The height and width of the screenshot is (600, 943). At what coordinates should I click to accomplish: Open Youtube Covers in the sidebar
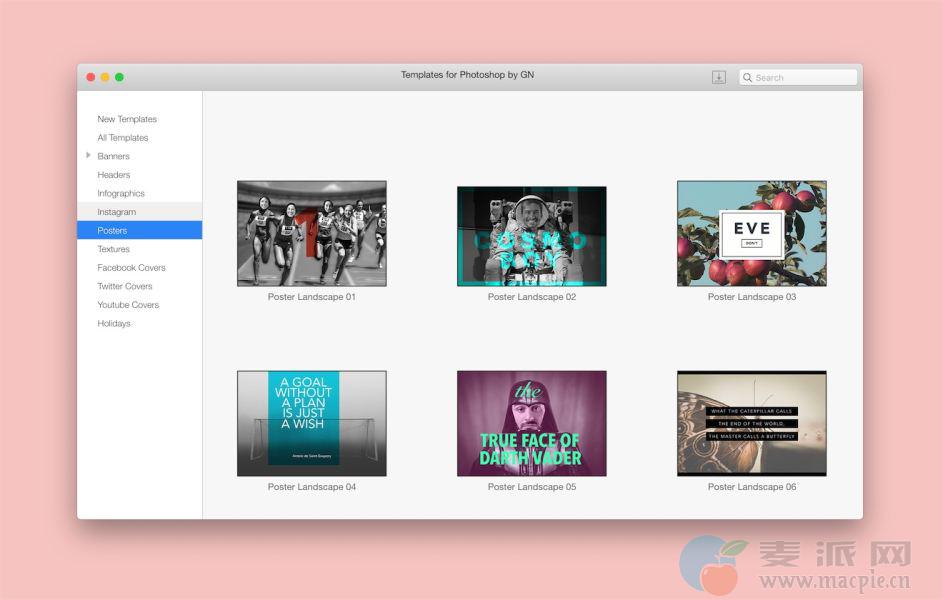tap(128, 305)
